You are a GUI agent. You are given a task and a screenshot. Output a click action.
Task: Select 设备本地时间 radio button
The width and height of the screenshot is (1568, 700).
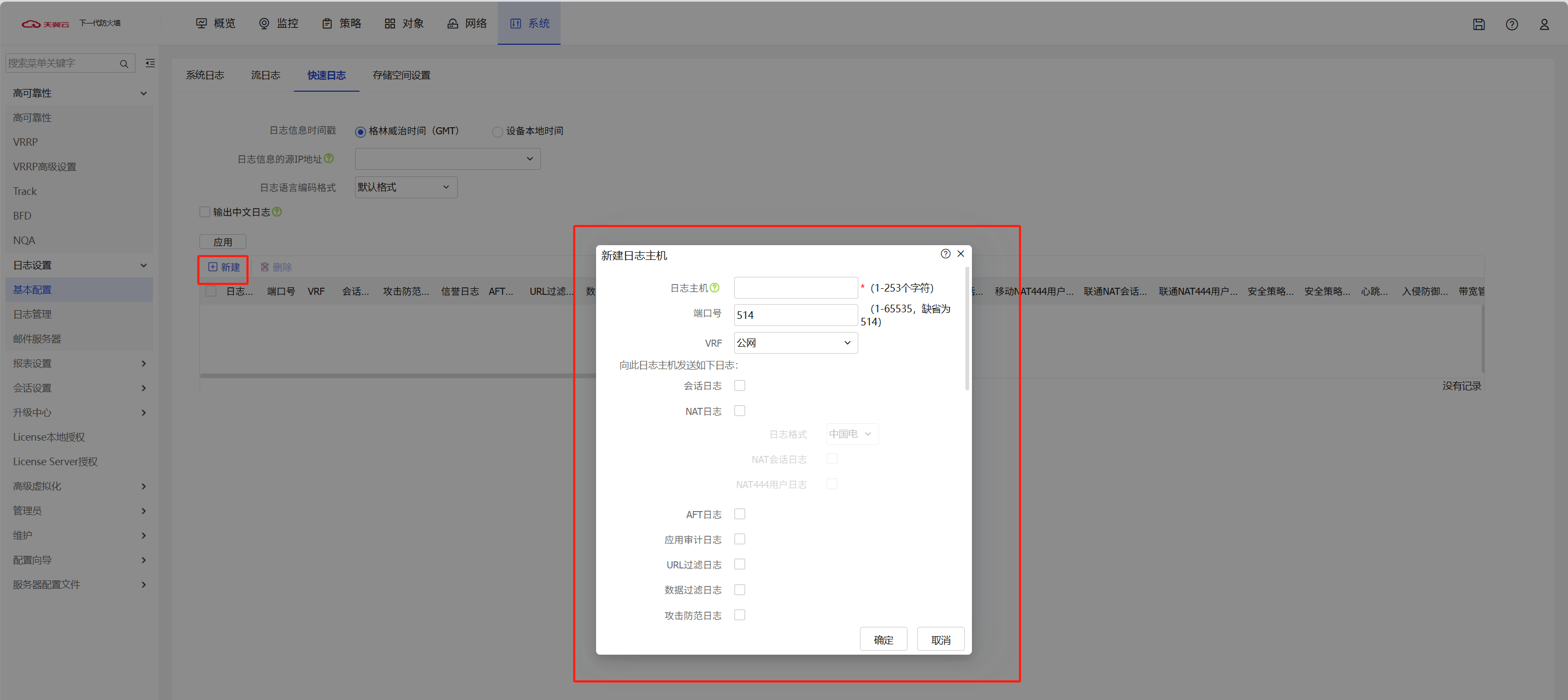tap(497, 132)
